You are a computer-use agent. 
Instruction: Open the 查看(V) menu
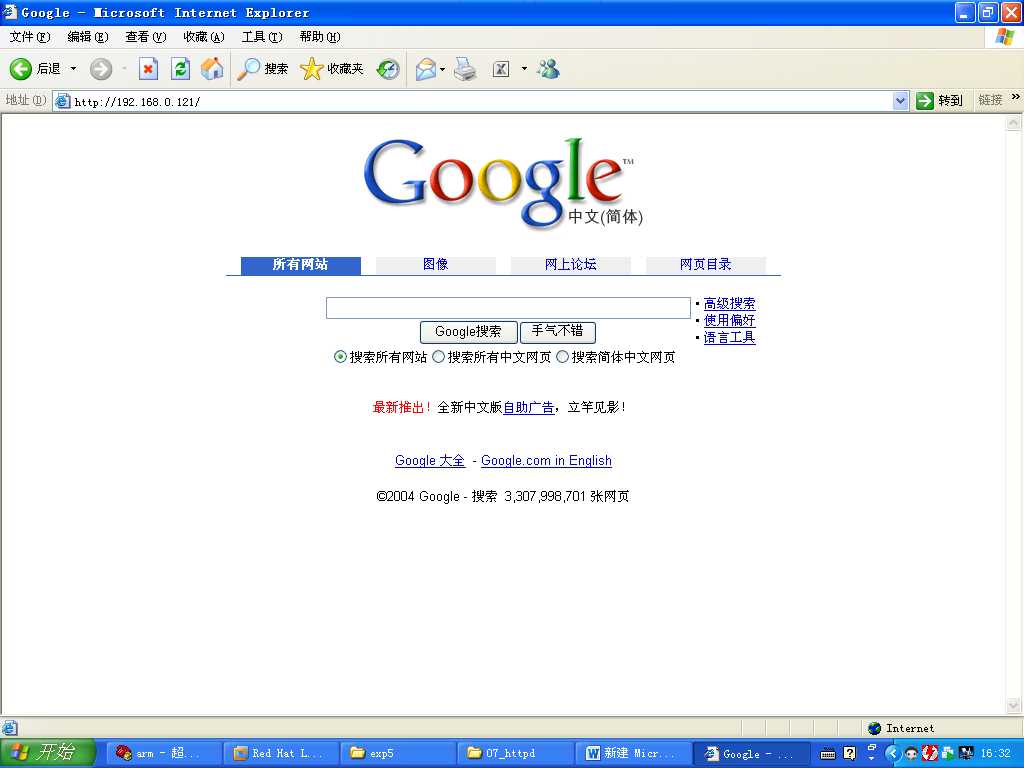click(146, 37)
